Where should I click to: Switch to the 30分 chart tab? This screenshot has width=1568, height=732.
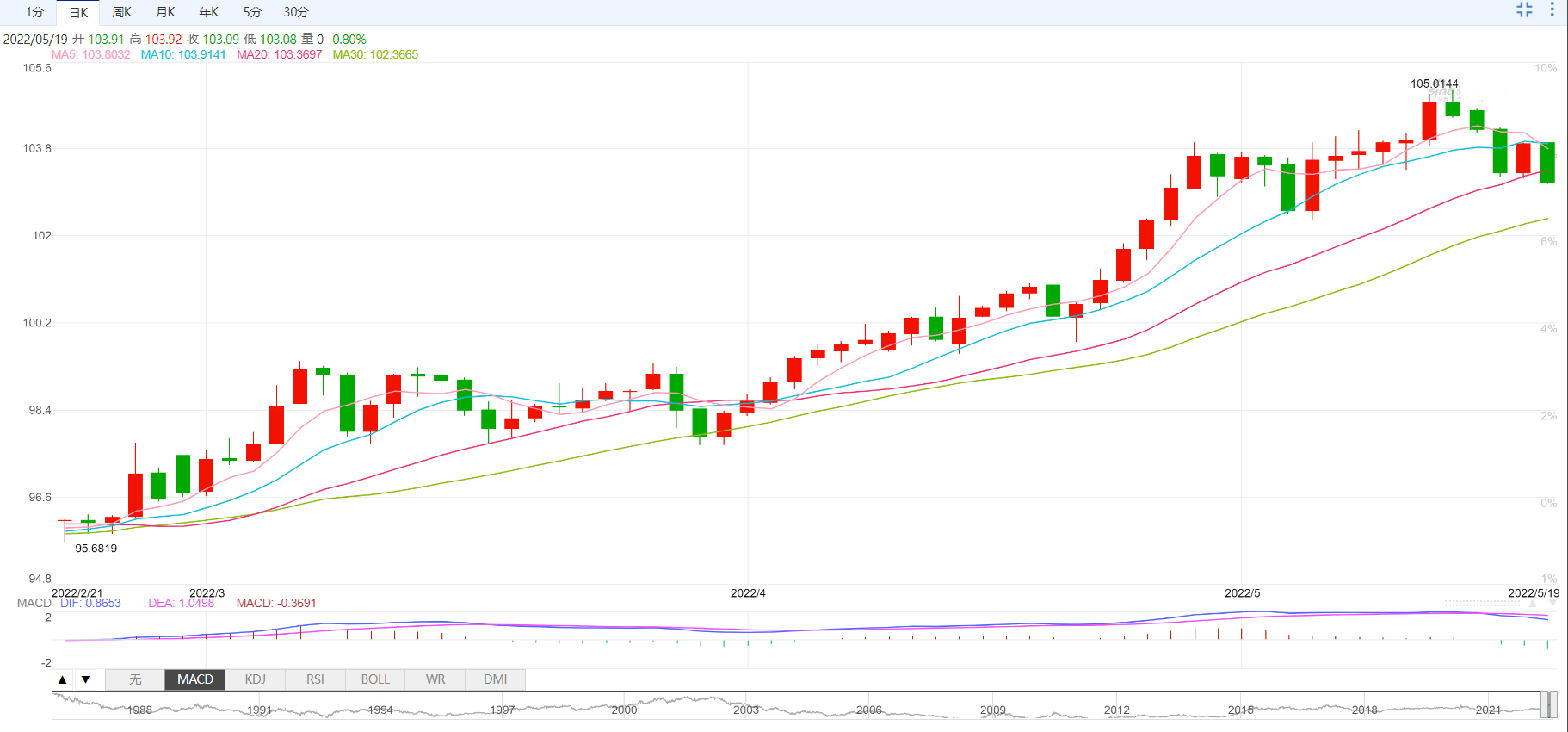(x=296, y=12)
